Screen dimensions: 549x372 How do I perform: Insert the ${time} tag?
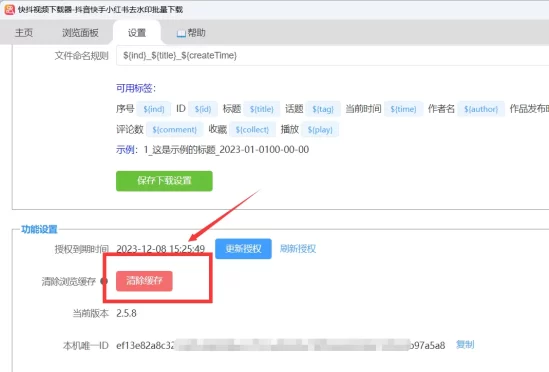(403, 109)
